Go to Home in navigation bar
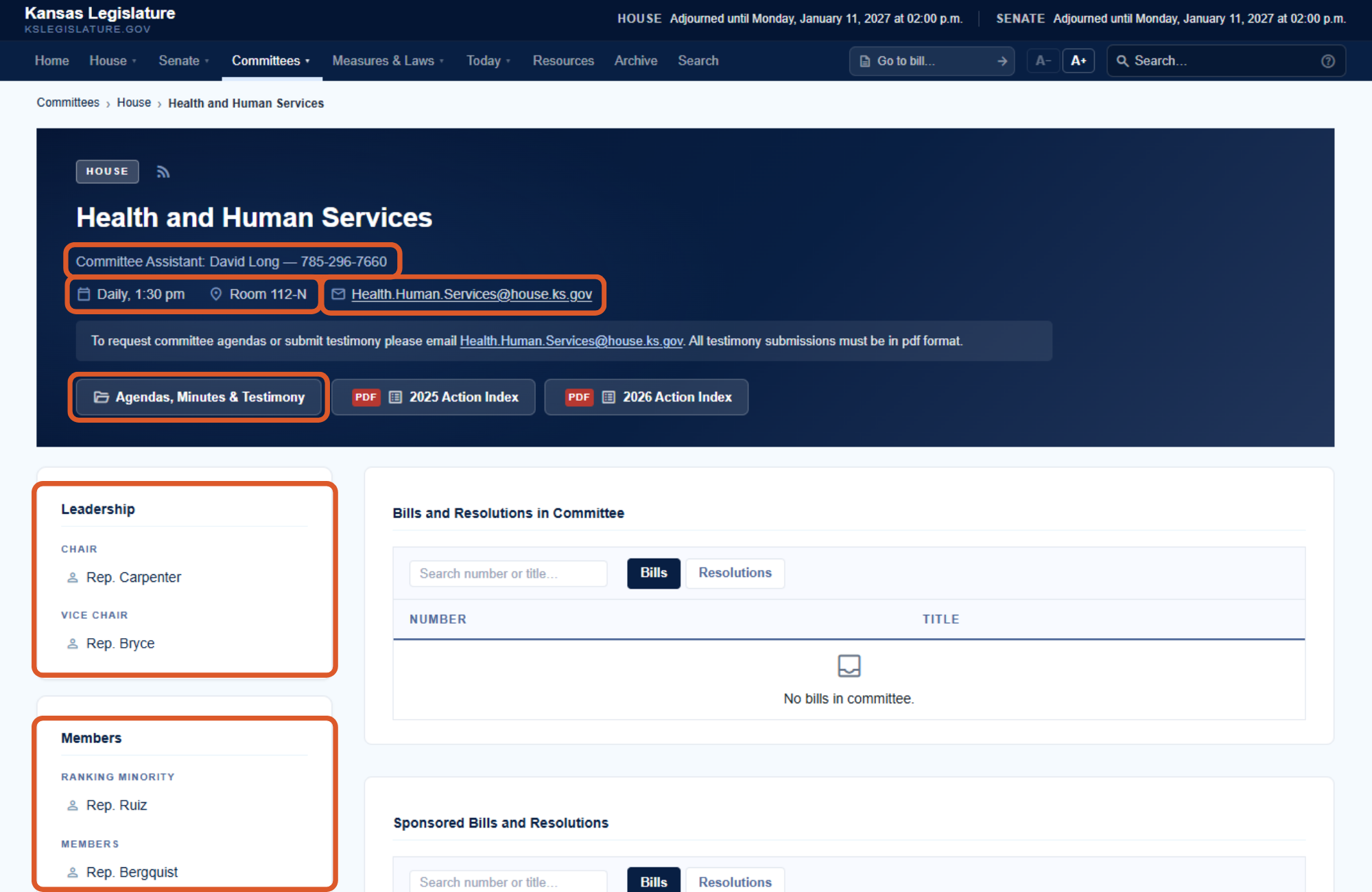The height and width of the screenshot is (892, 1372). (52, 61)
